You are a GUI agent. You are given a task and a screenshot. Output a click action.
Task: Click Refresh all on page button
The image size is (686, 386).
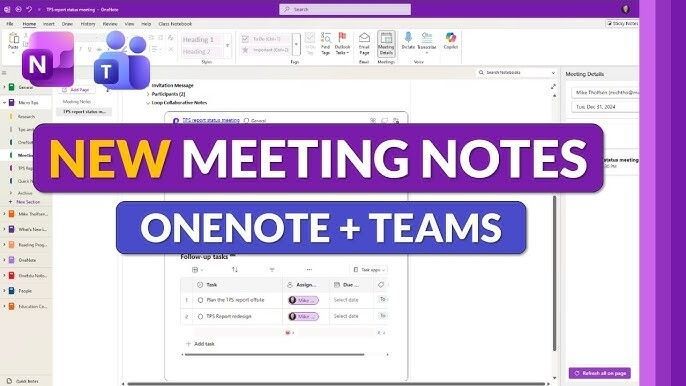(x=600, y=373)
